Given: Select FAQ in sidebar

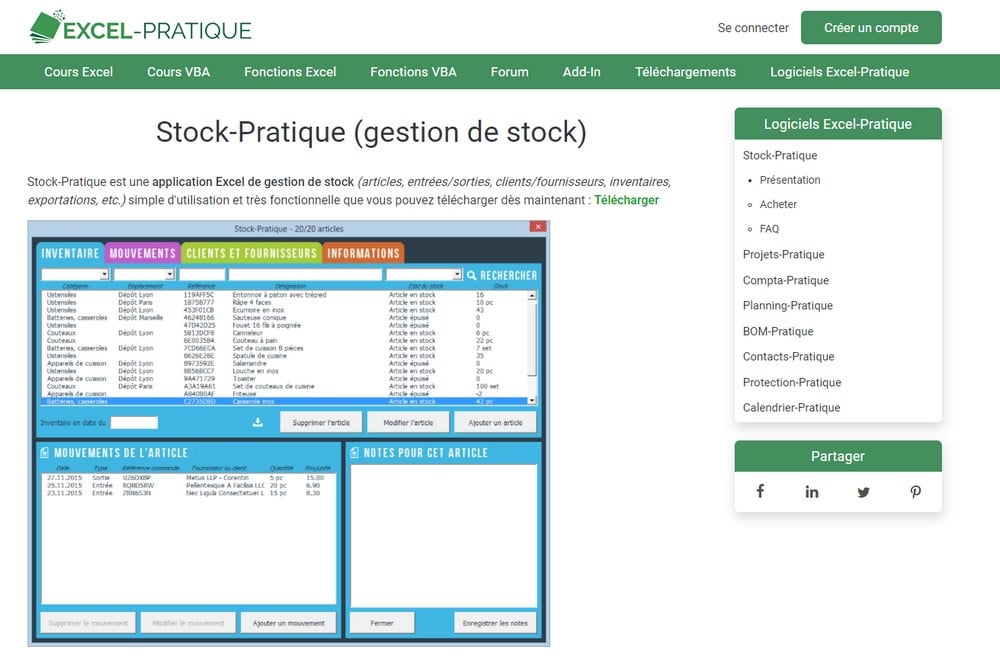Looking at the screenshot, I should [769, 229].
